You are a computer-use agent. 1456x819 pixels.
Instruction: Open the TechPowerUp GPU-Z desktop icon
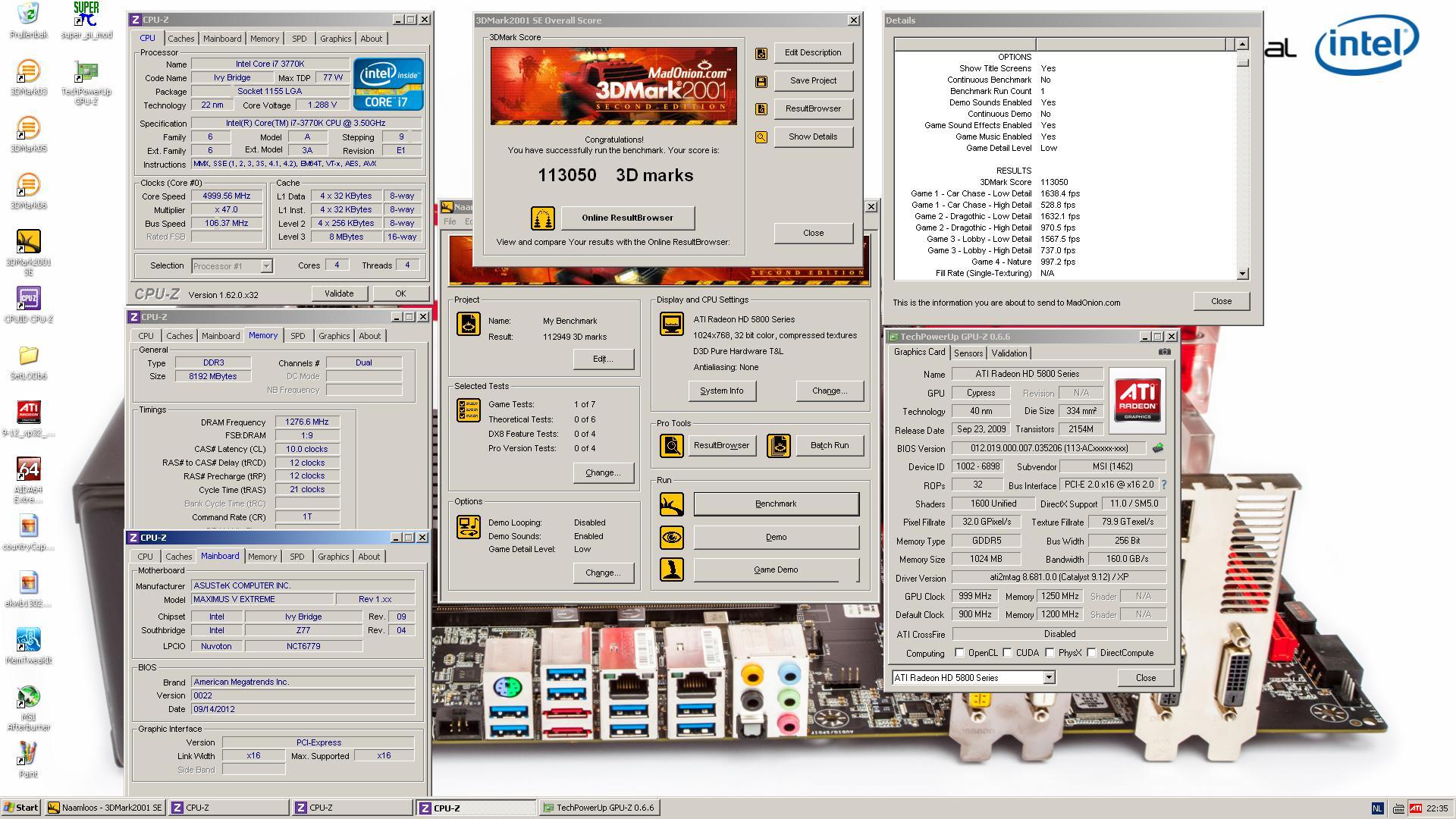pyautogui.click(x=86, y=82)
